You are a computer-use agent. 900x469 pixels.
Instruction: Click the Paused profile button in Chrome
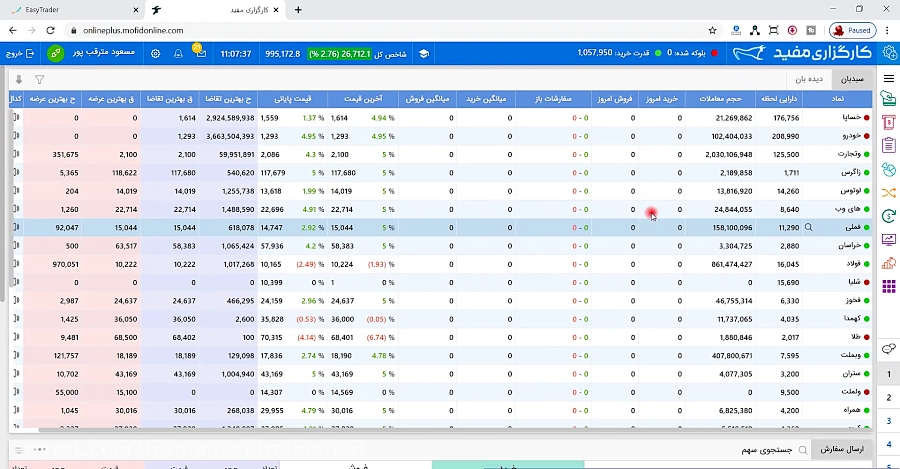[852, 30]
